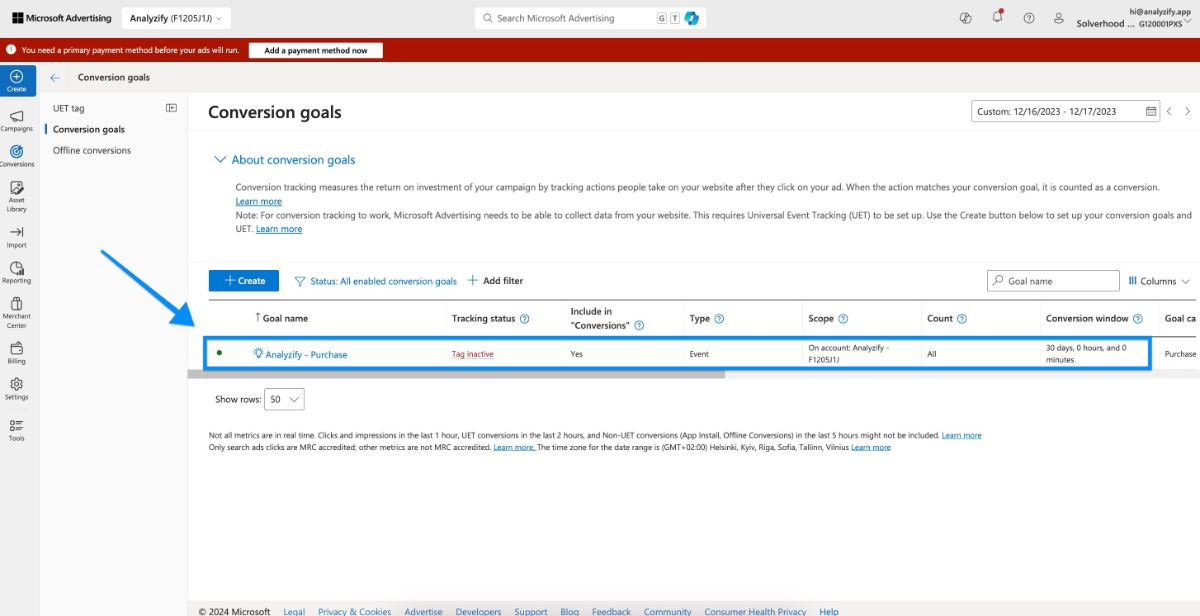Click the Microsoft Advertising logo
Viewport: 1200px width, 616px height.
(x=61, y=18)
